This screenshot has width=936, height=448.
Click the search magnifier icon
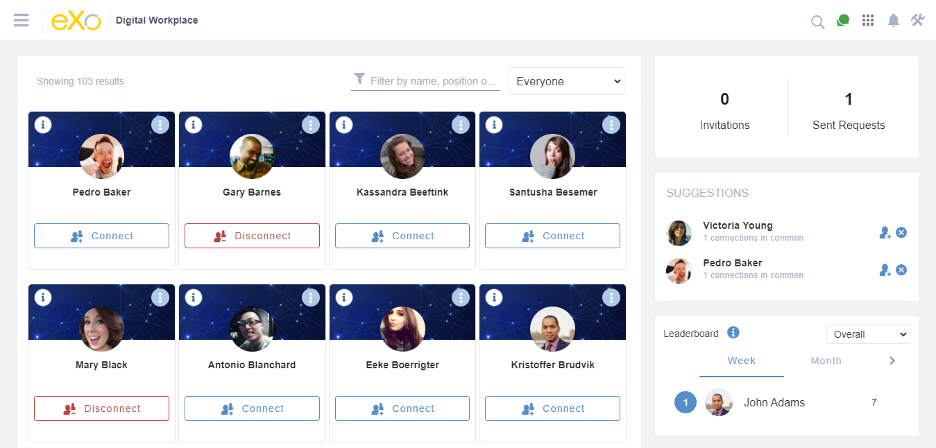817,21
